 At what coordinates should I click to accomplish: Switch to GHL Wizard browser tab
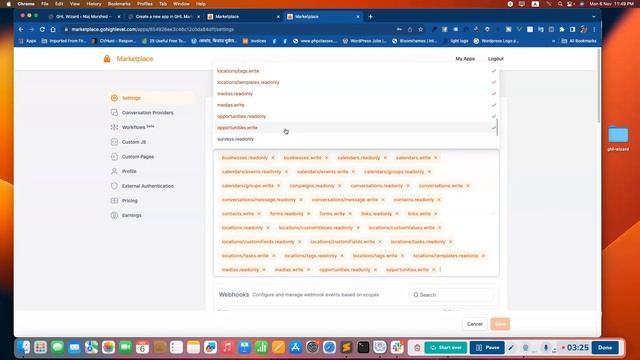(x=83, y=17)
